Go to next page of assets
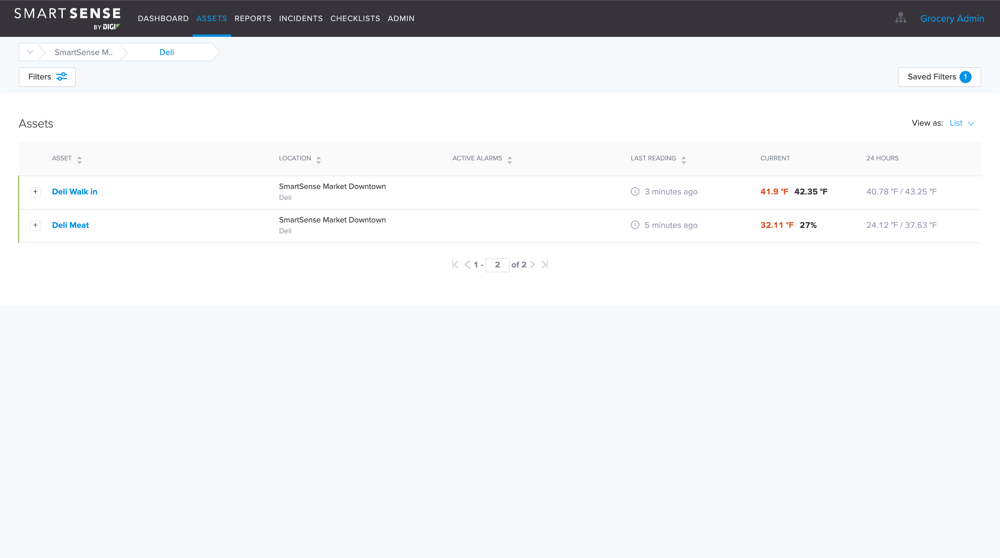The height and width of the screenshot is (558, 1000). 533,265
